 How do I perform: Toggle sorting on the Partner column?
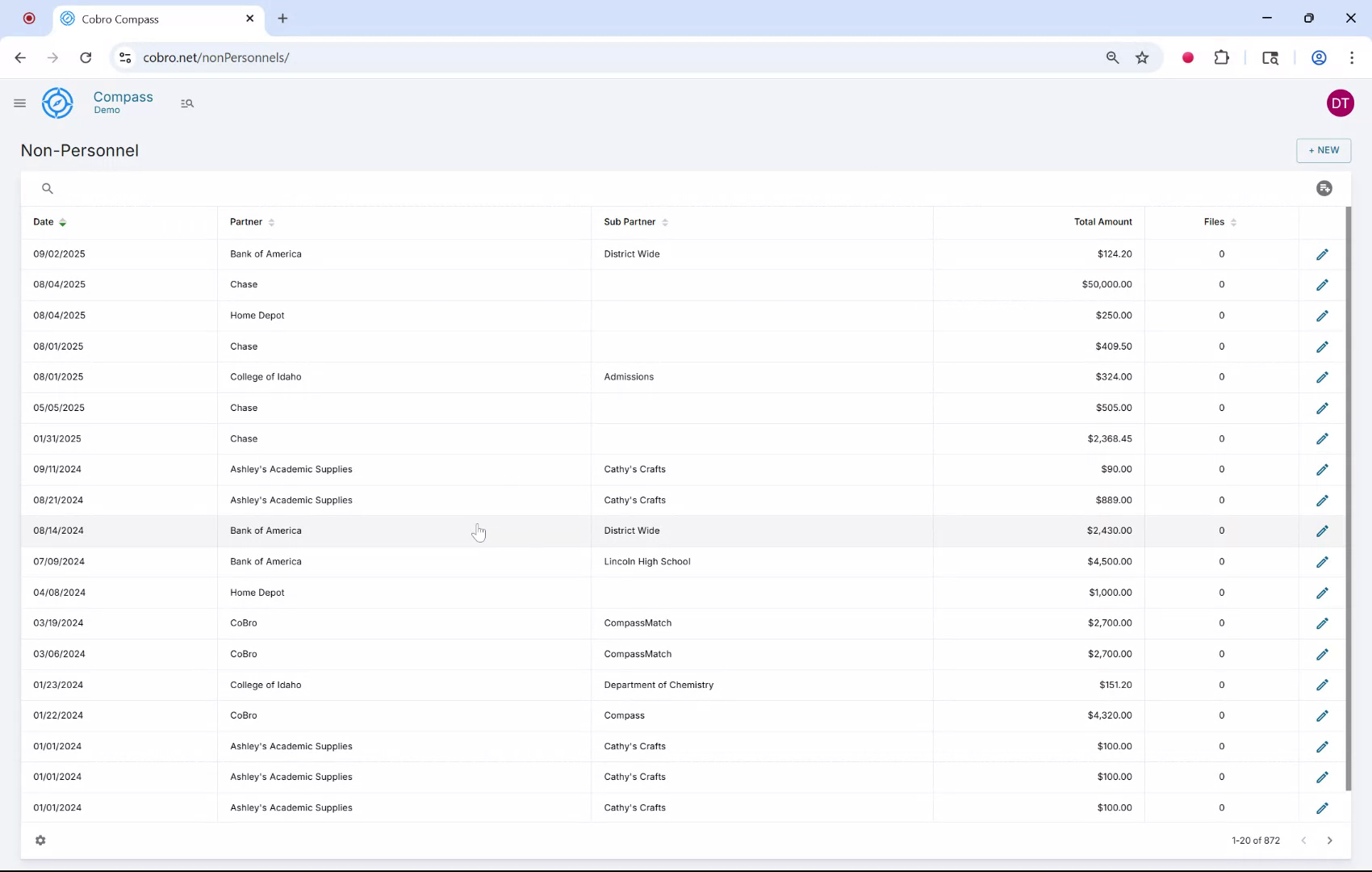coord(272,222)
